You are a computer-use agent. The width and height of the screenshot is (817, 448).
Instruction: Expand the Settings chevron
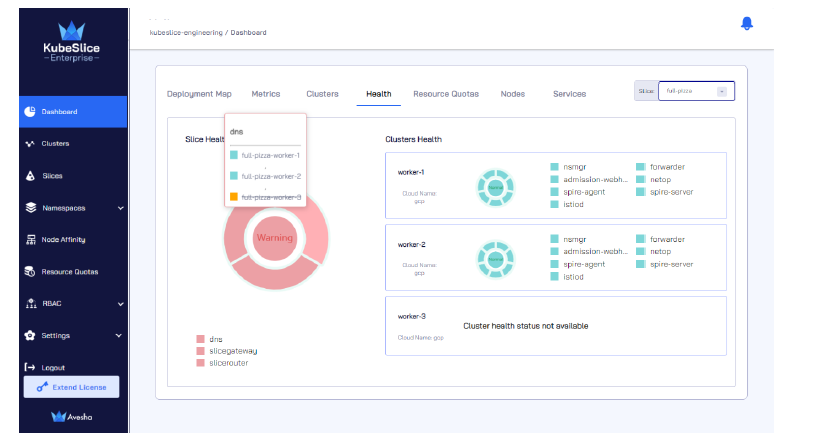coord(119,335)
